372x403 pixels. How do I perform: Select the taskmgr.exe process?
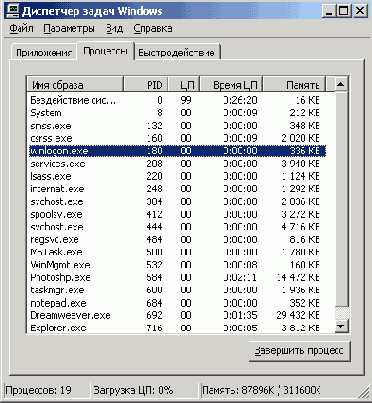pyautogui.click(x=177, y=290)
